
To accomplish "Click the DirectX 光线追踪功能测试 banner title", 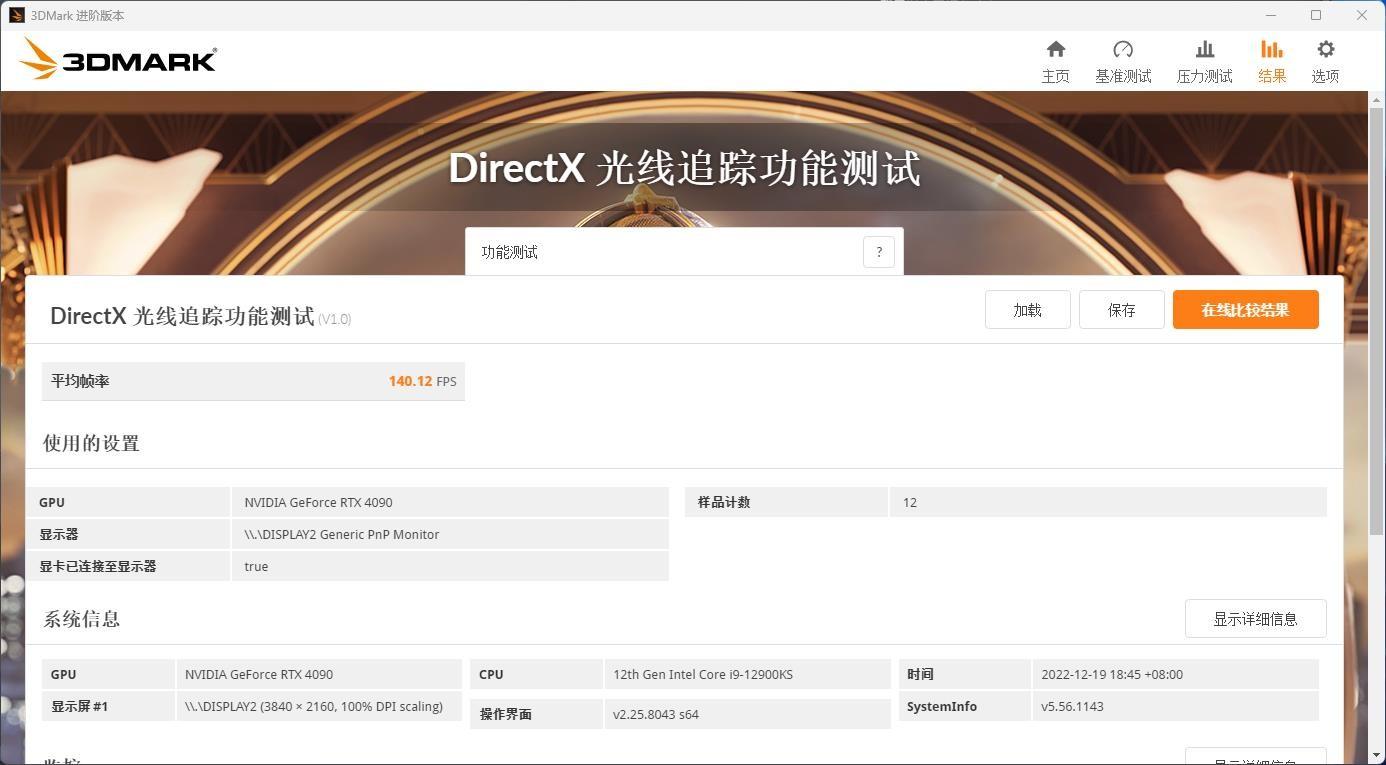I will click(684, 168).
